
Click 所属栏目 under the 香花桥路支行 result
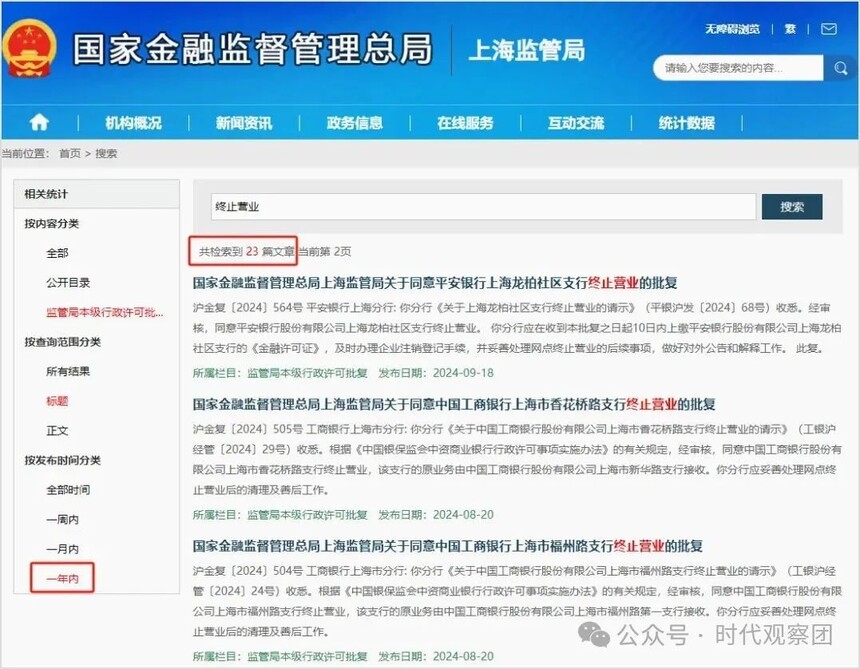coord(280,514)
